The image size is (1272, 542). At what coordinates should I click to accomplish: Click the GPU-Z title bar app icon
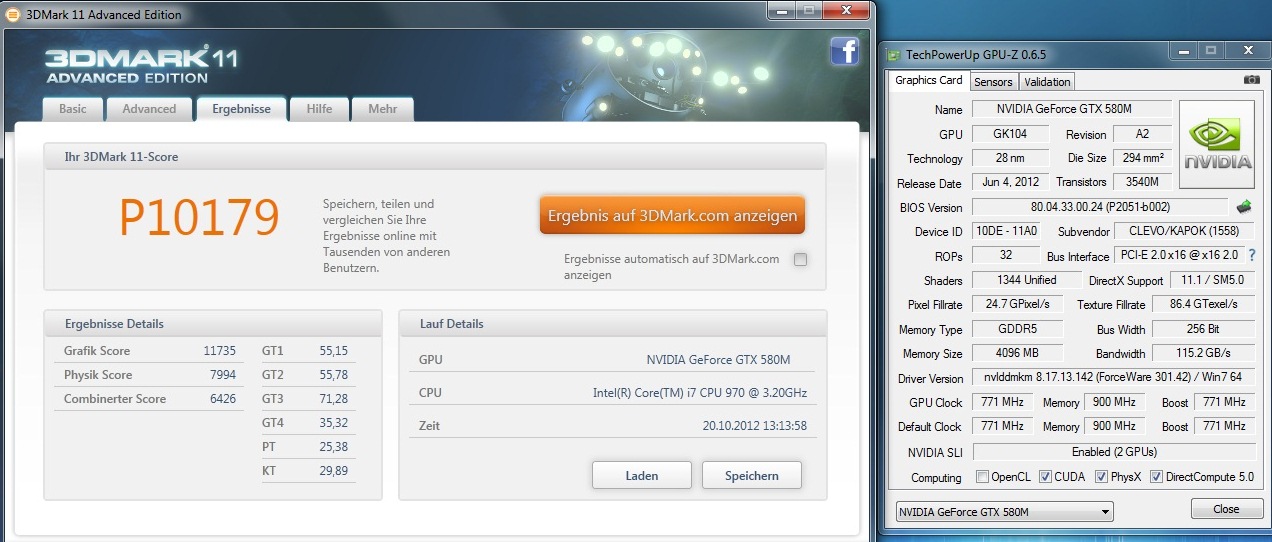(x=893, y=54)
